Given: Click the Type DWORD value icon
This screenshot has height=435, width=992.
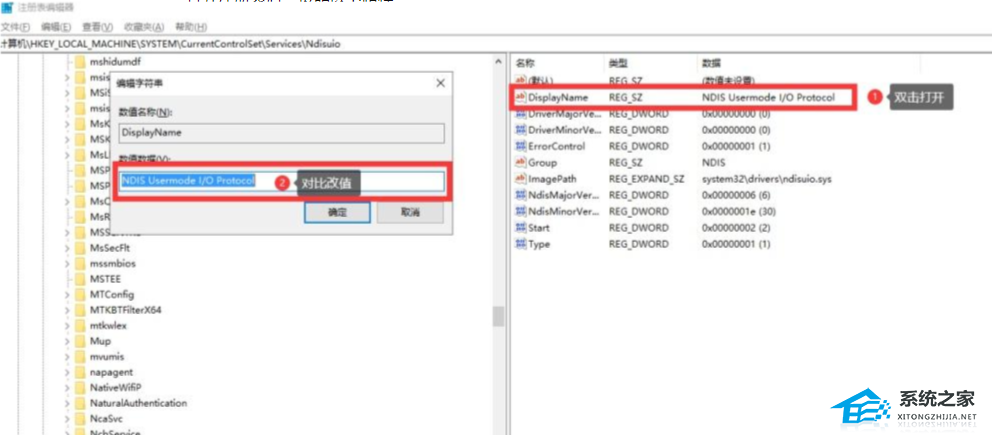Looking at the screenshot, I should (521, 244).
